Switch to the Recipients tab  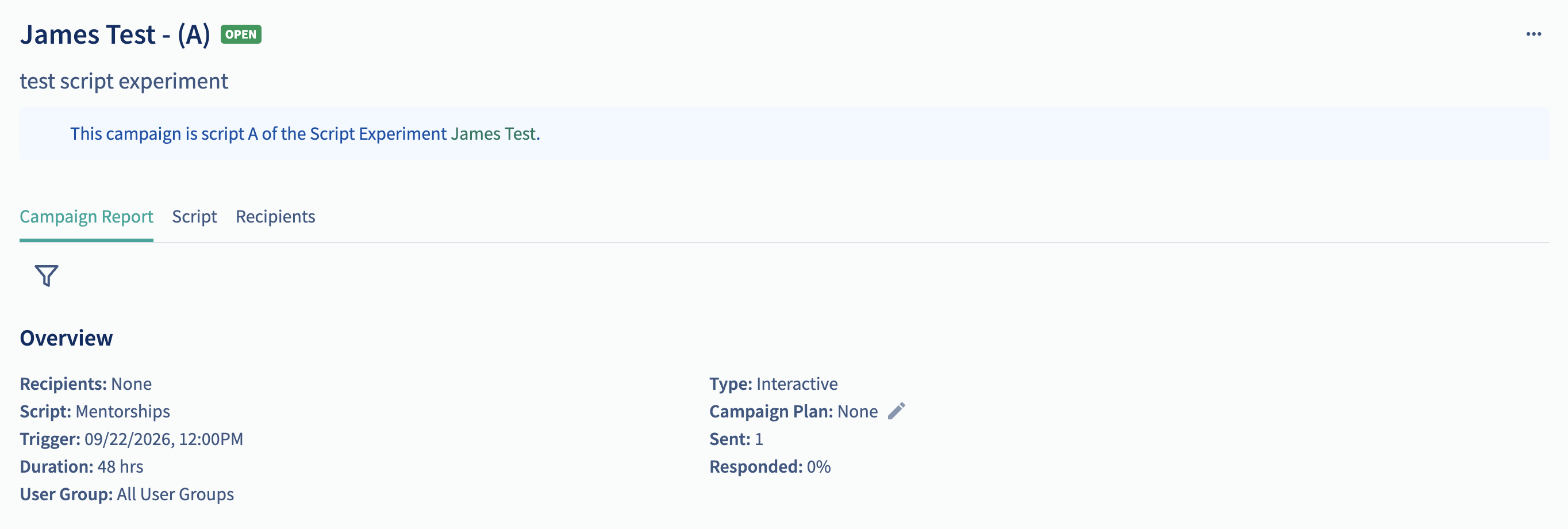[x=275, y=216]
